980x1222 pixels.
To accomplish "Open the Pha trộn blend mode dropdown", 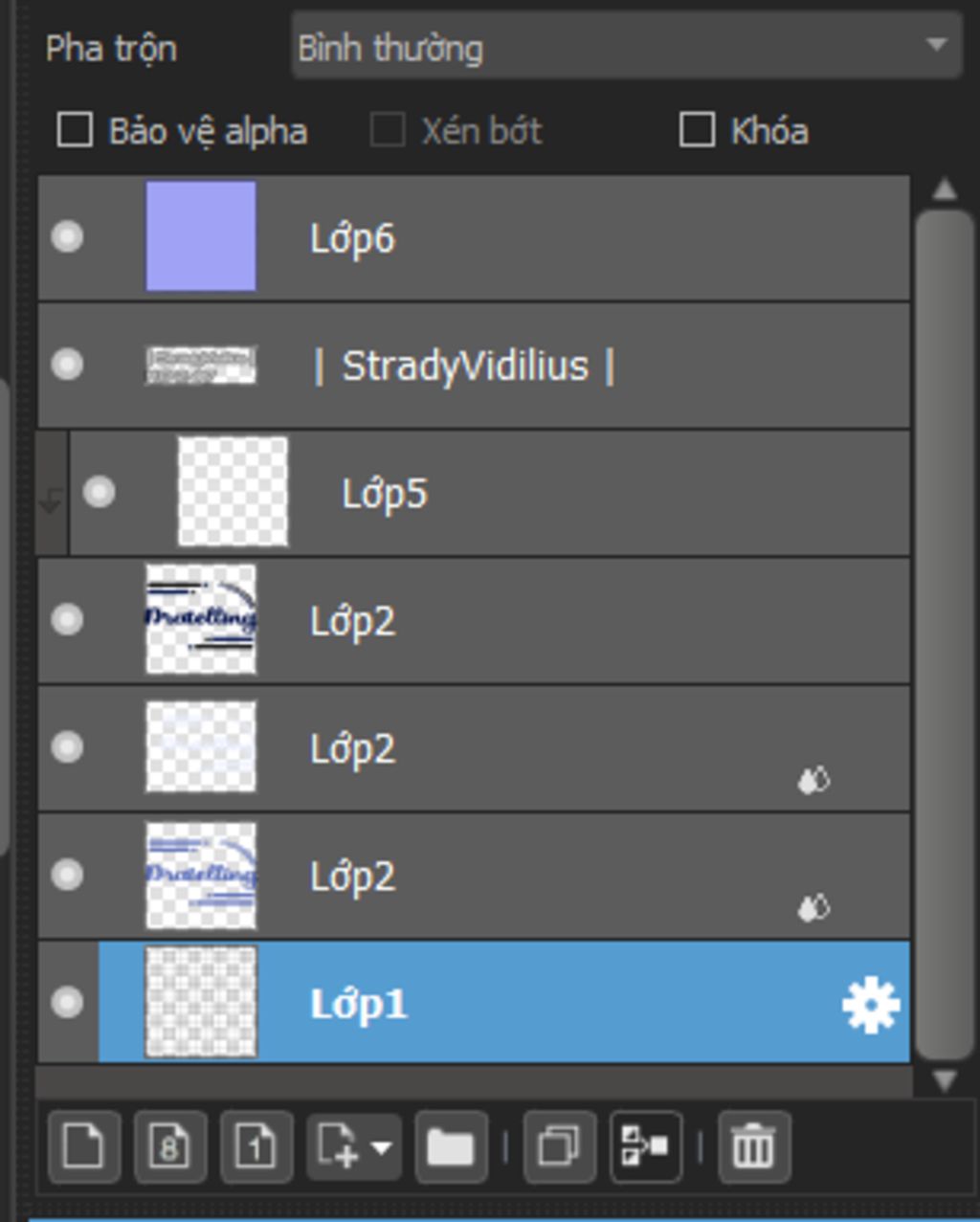I will (627, 46).
